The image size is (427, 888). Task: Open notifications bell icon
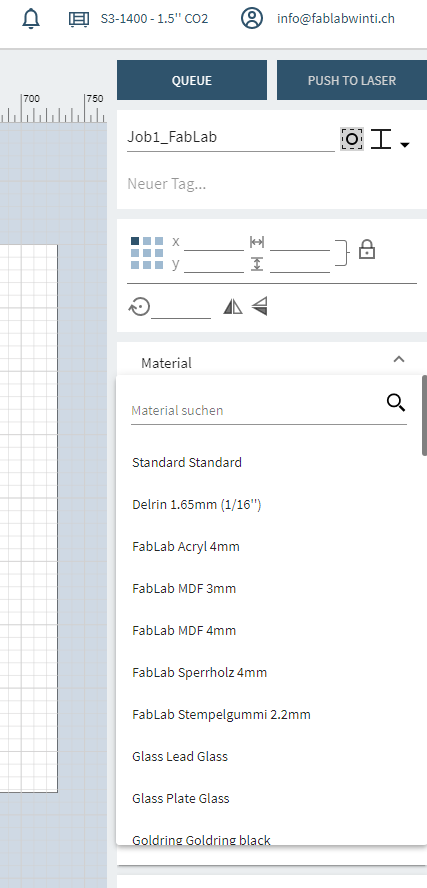31,19
